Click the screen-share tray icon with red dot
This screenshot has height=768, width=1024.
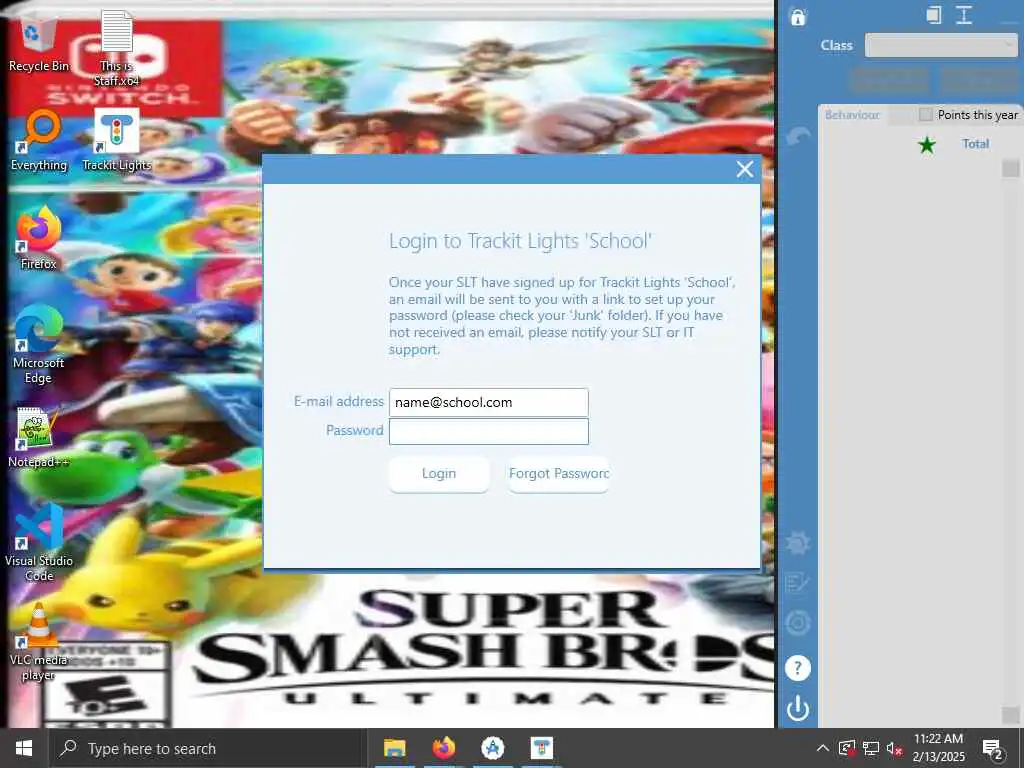[x=847, y=748]
